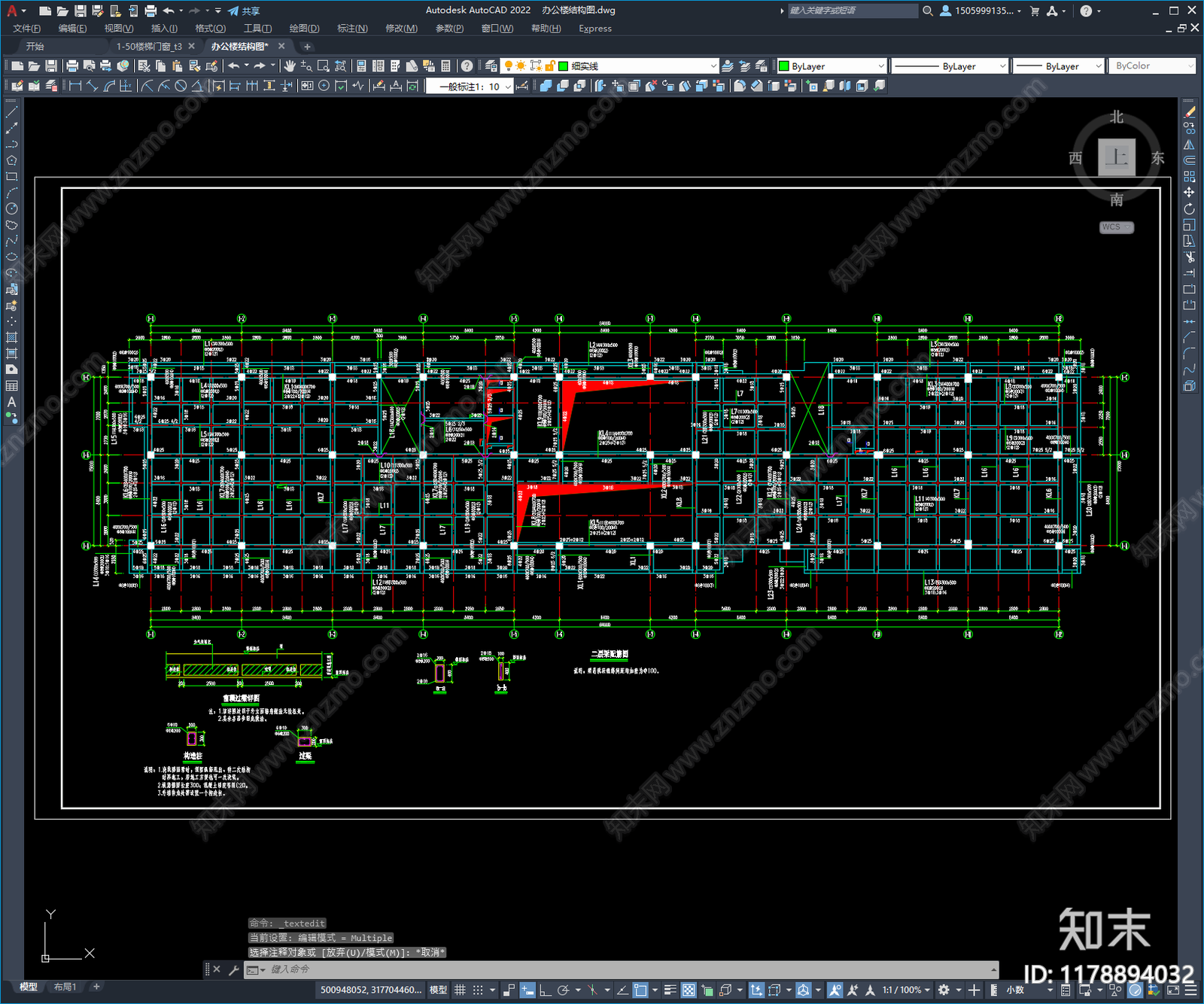Switch to the 1-50楼梯门窗_t3 tab
This screenshot has width=1204, height=1004.
click(149, 47)
